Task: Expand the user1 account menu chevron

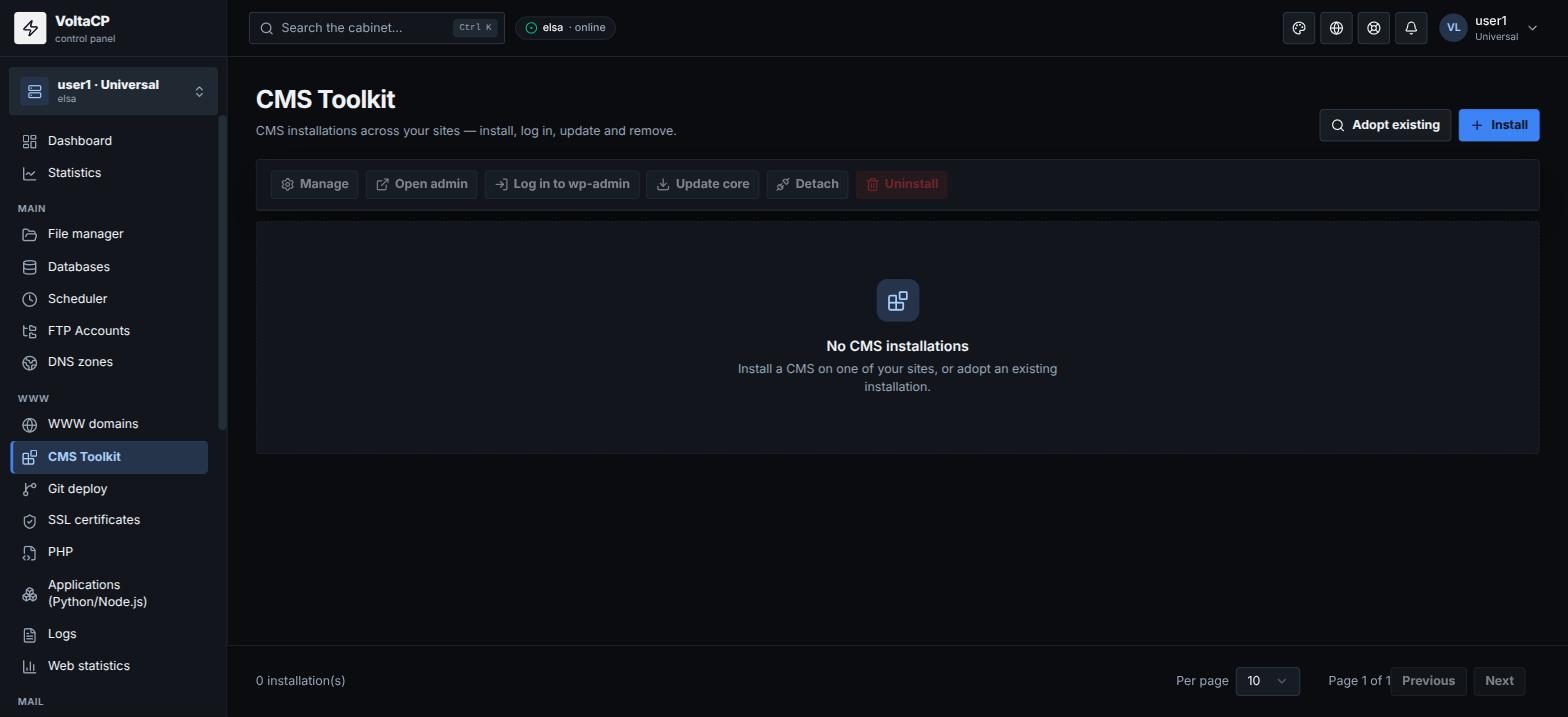Action: (1532, 28)
